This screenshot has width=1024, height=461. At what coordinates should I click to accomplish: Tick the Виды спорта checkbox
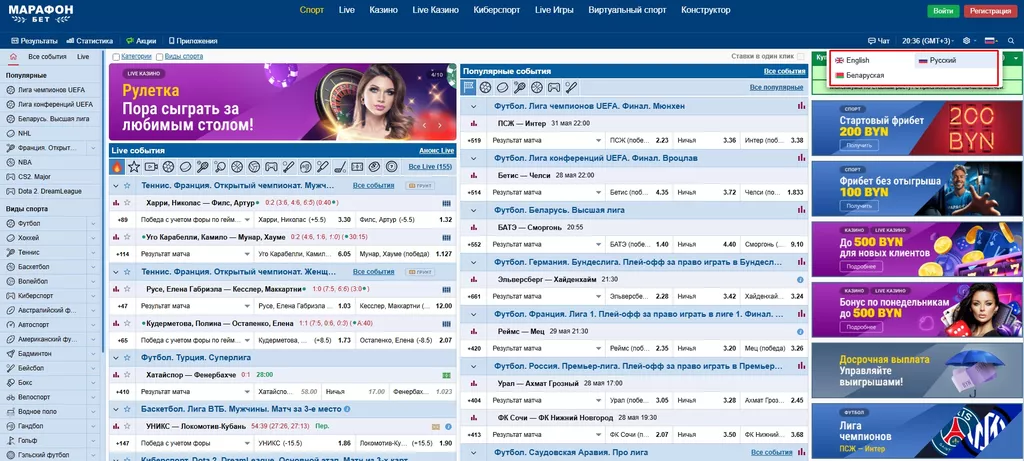[159, 57]
